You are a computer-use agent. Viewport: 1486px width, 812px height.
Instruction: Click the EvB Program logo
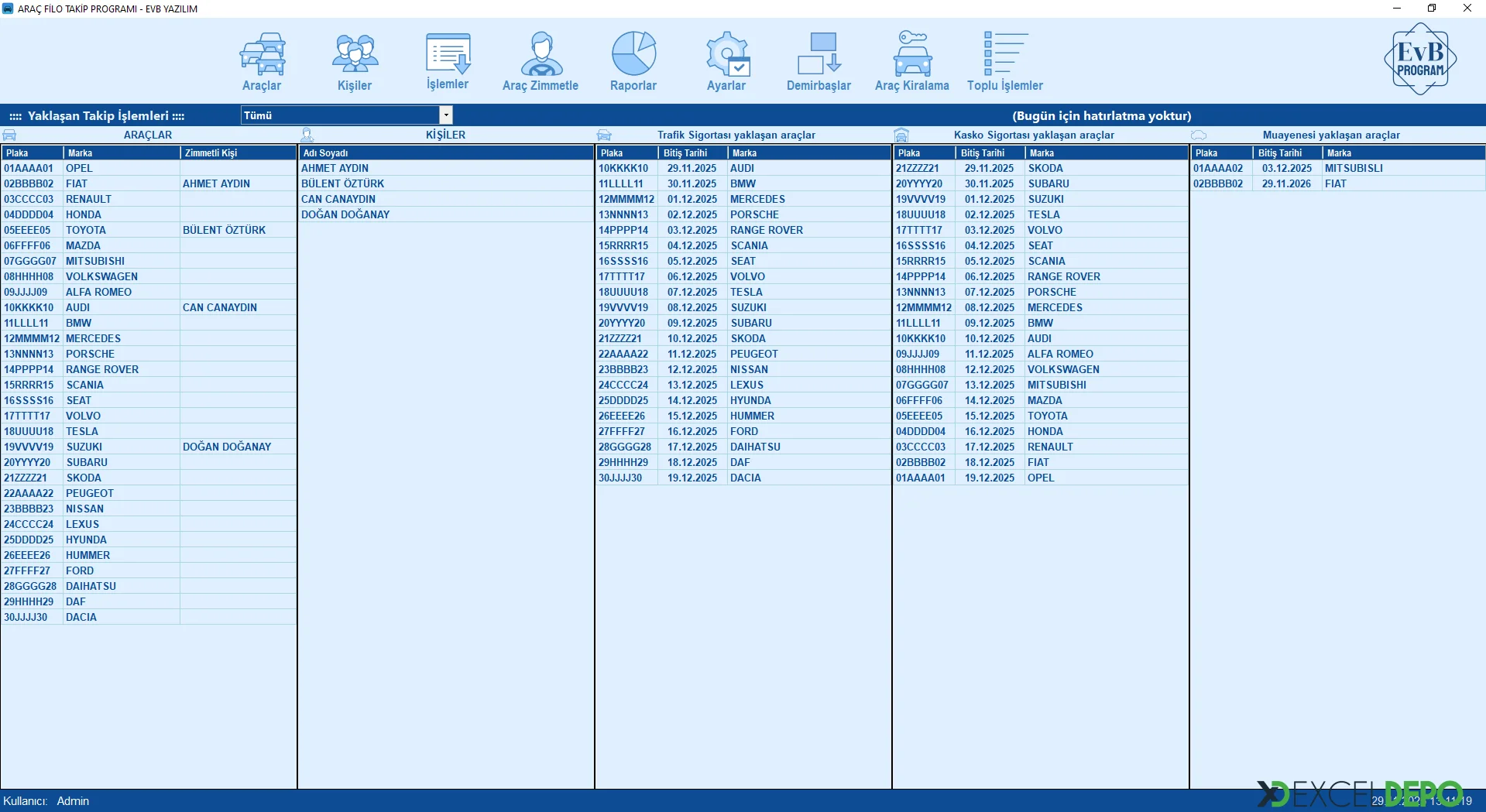coord(1419,59)
